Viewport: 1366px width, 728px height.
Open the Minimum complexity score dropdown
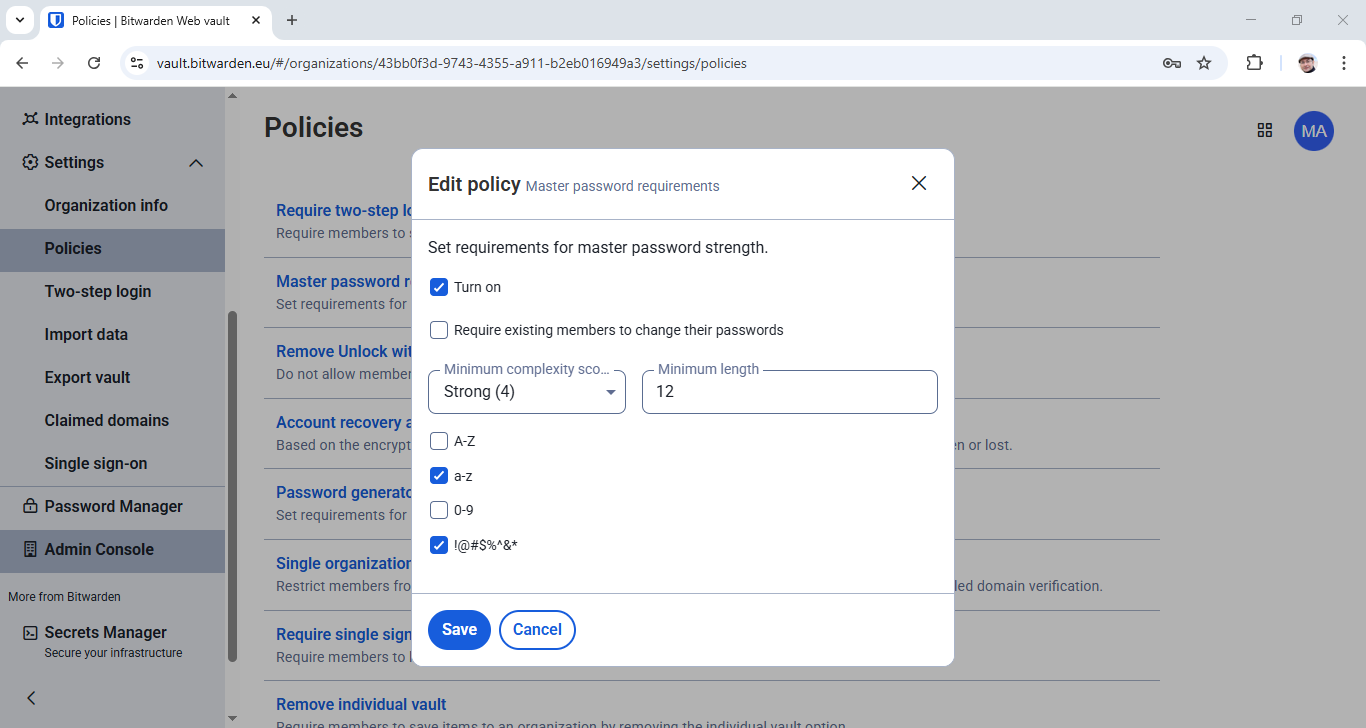pos(527,392)
